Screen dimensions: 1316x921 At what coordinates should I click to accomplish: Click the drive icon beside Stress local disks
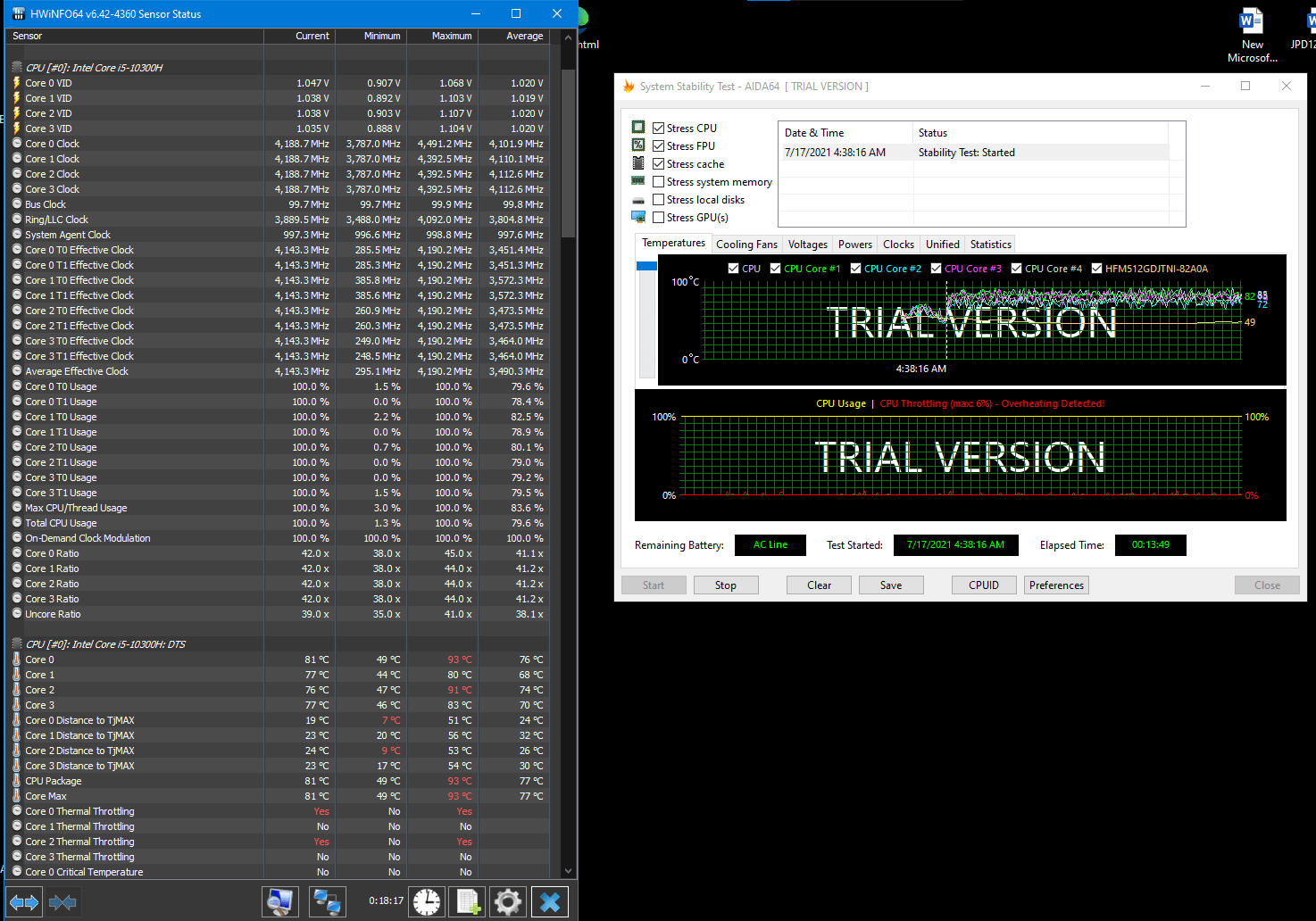pos(638,200)
